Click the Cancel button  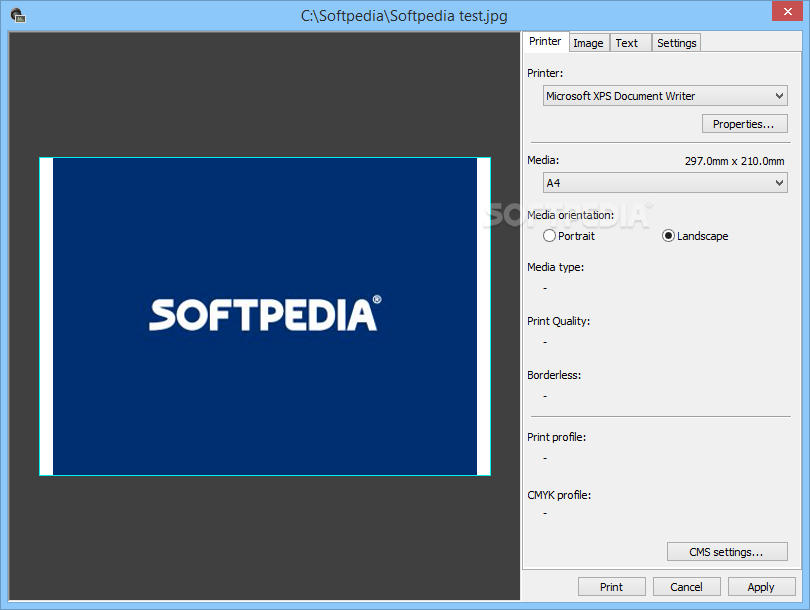point(687,587)
